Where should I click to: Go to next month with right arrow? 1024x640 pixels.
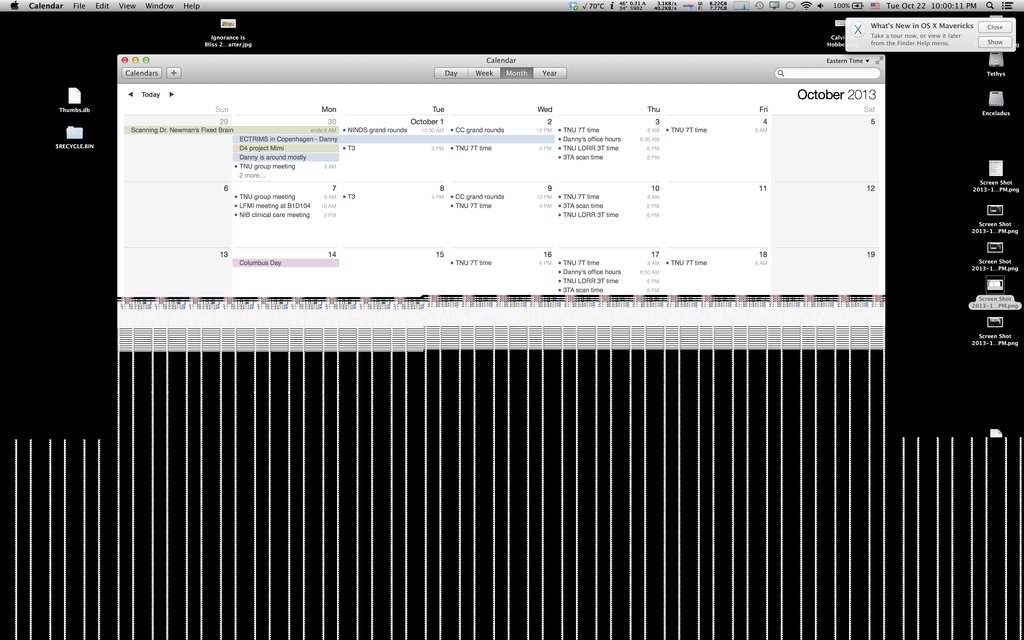(172, 95)
